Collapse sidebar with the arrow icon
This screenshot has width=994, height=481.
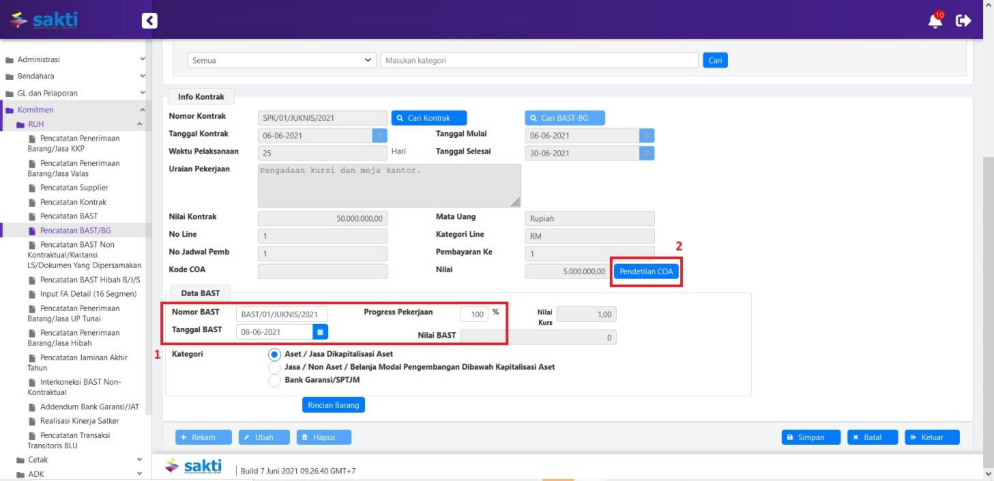click(149, 20)
